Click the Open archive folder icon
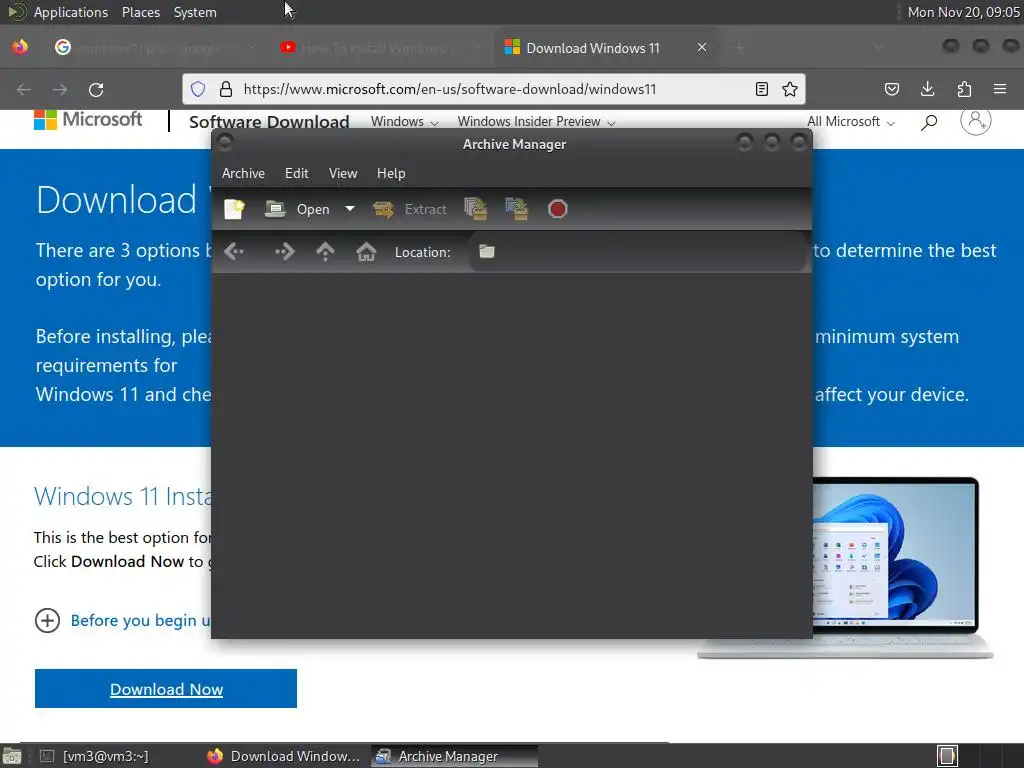Viewport: 1024px width, 768px height. point(275,209)
